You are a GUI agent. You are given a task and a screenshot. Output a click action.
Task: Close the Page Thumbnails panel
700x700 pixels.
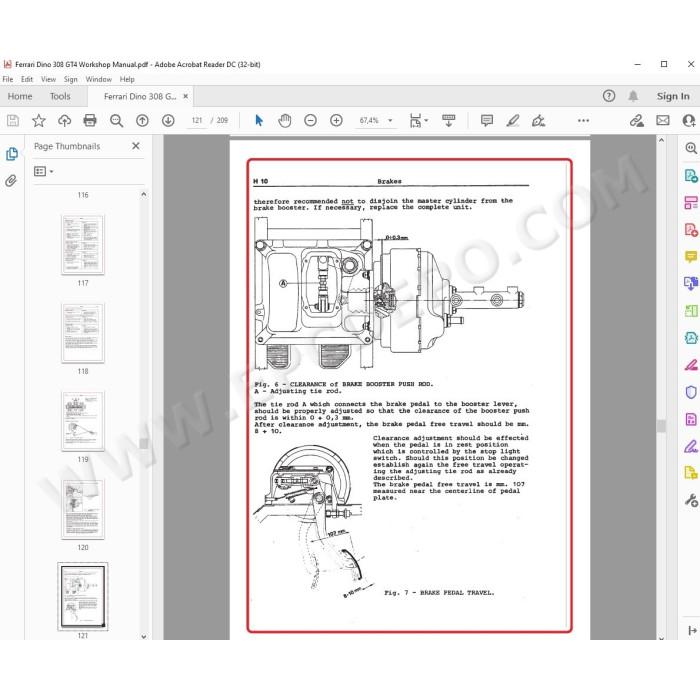click(x=136, y=146)
